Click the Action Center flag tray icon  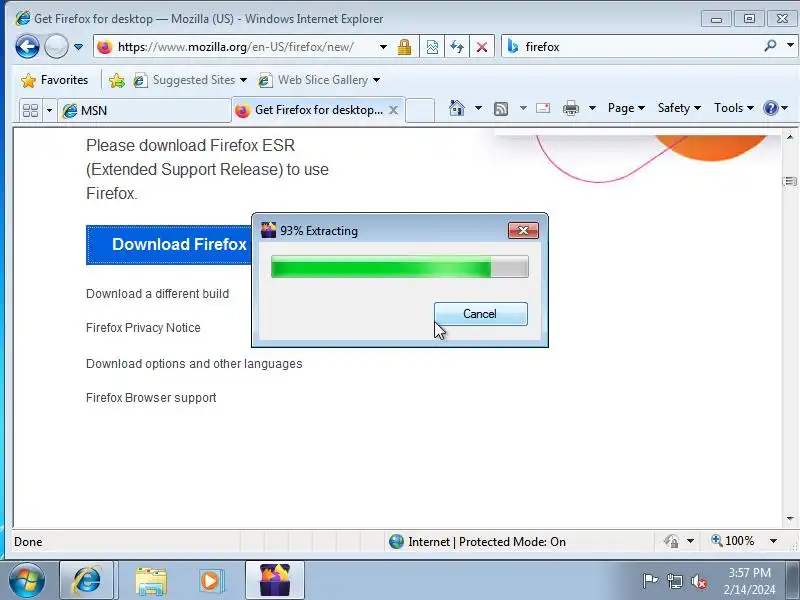coord(650,581)
